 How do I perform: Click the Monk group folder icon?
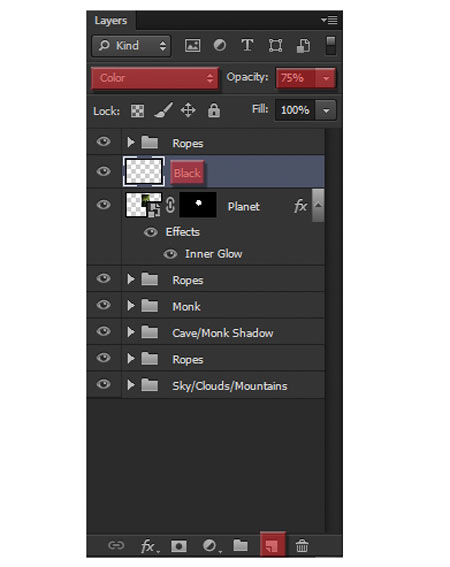pos(149,306)
